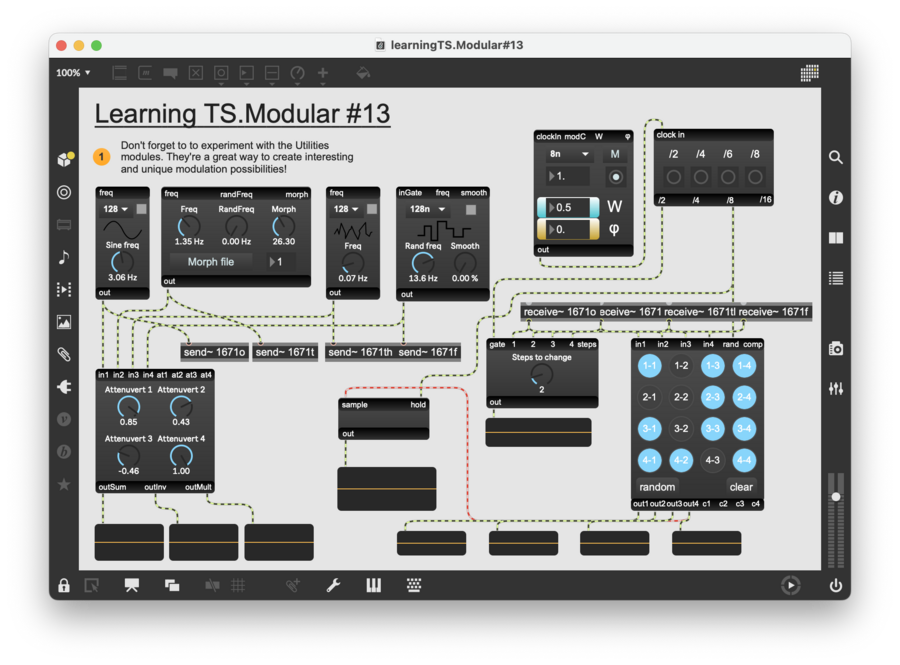Open the Snapshots camera icon in the right sidebar
The image size is (900, 665).
(x=836, y=349)
